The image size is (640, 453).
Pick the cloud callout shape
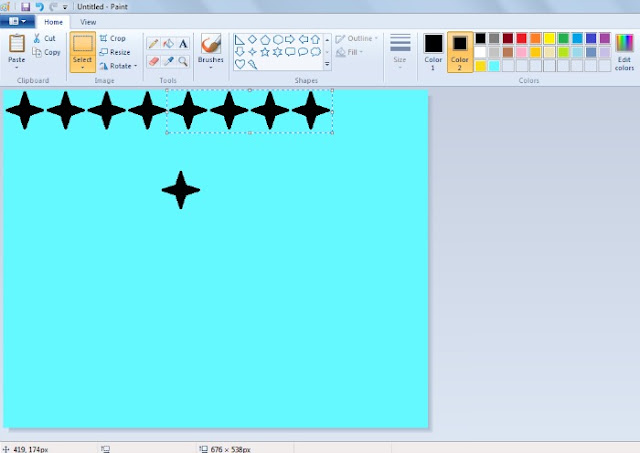pyautogui.click(x=316, y=52)
